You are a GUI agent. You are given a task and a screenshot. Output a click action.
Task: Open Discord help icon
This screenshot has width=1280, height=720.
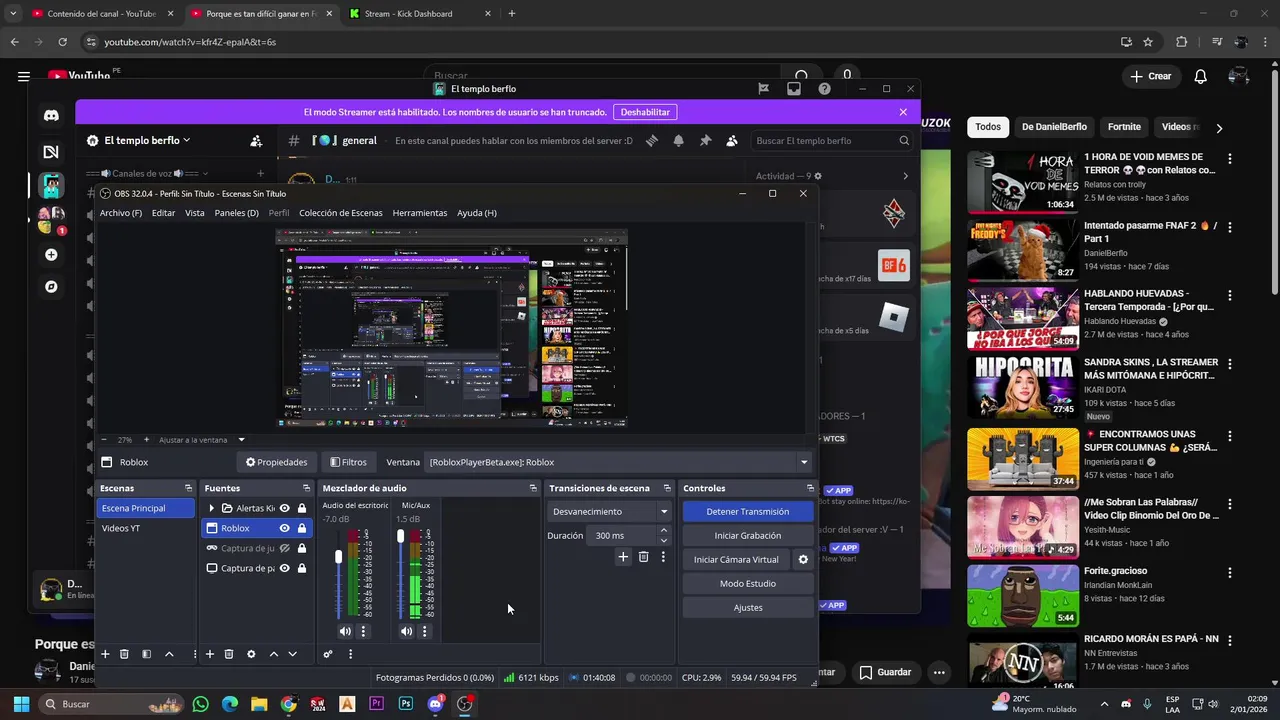[x=824, y=89]
